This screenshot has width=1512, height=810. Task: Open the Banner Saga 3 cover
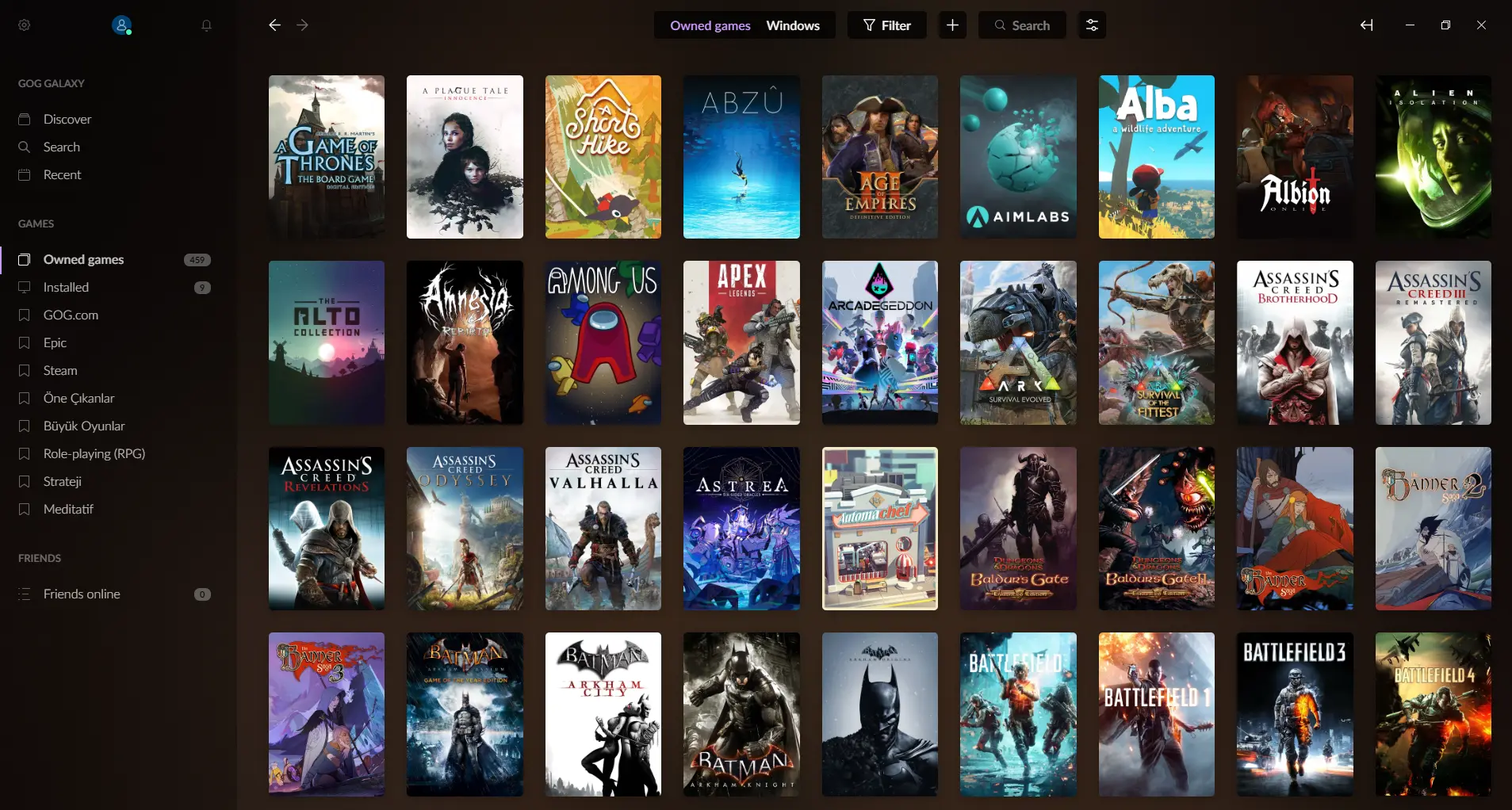tap(327, 714)
